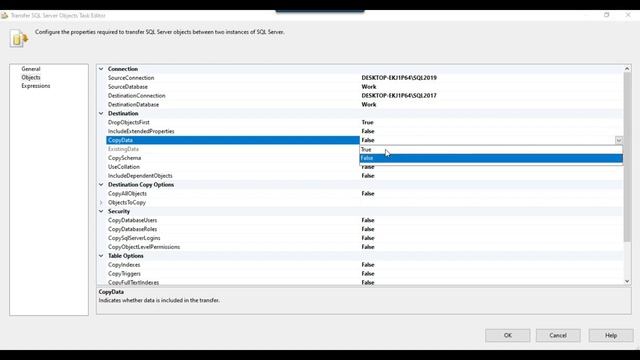Collapse the Table Options category
Screen dimensions: 640x360
pyautogui.click(x=101, y=256)
